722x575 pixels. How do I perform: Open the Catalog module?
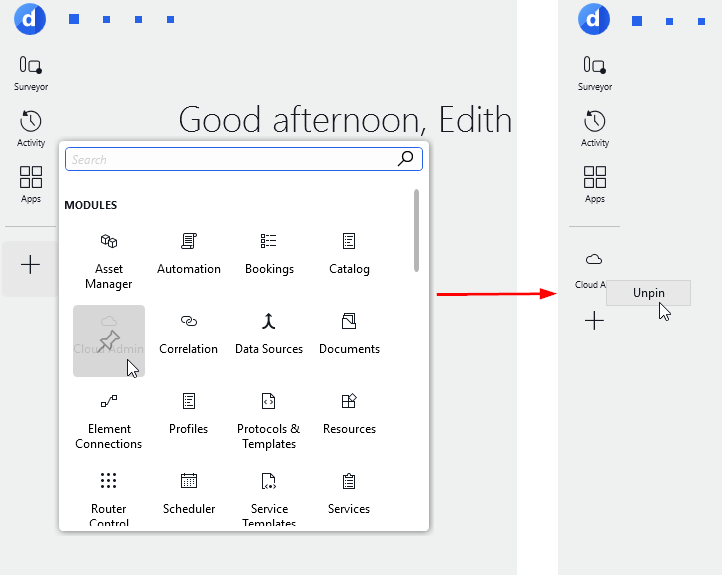point(349,253)
